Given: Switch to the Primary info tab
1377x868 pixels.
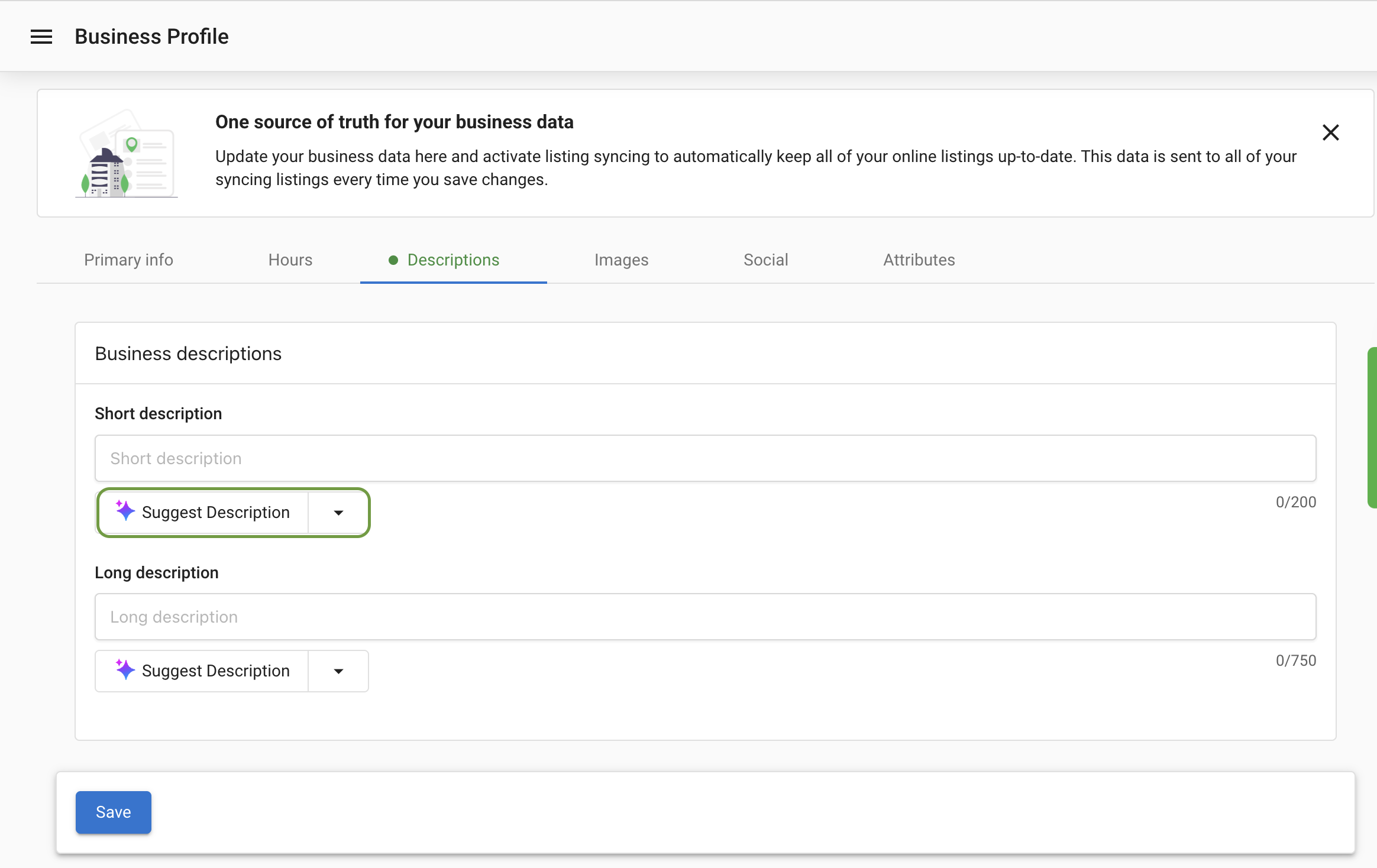Looking at the screenshot, I should [128, 260].
